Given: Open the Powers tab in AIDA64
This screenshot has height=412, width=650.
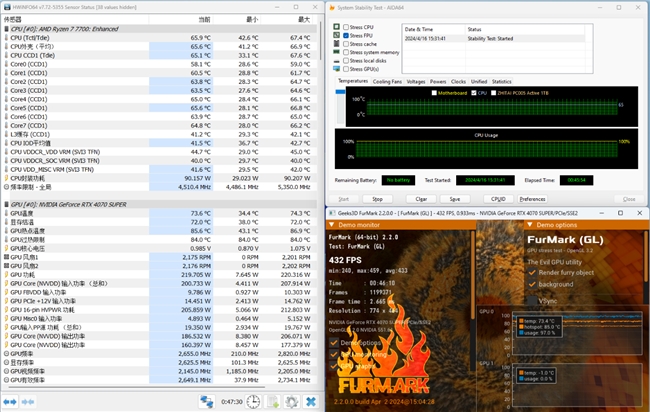Looking at the screenshot, I should pos(438,82).
